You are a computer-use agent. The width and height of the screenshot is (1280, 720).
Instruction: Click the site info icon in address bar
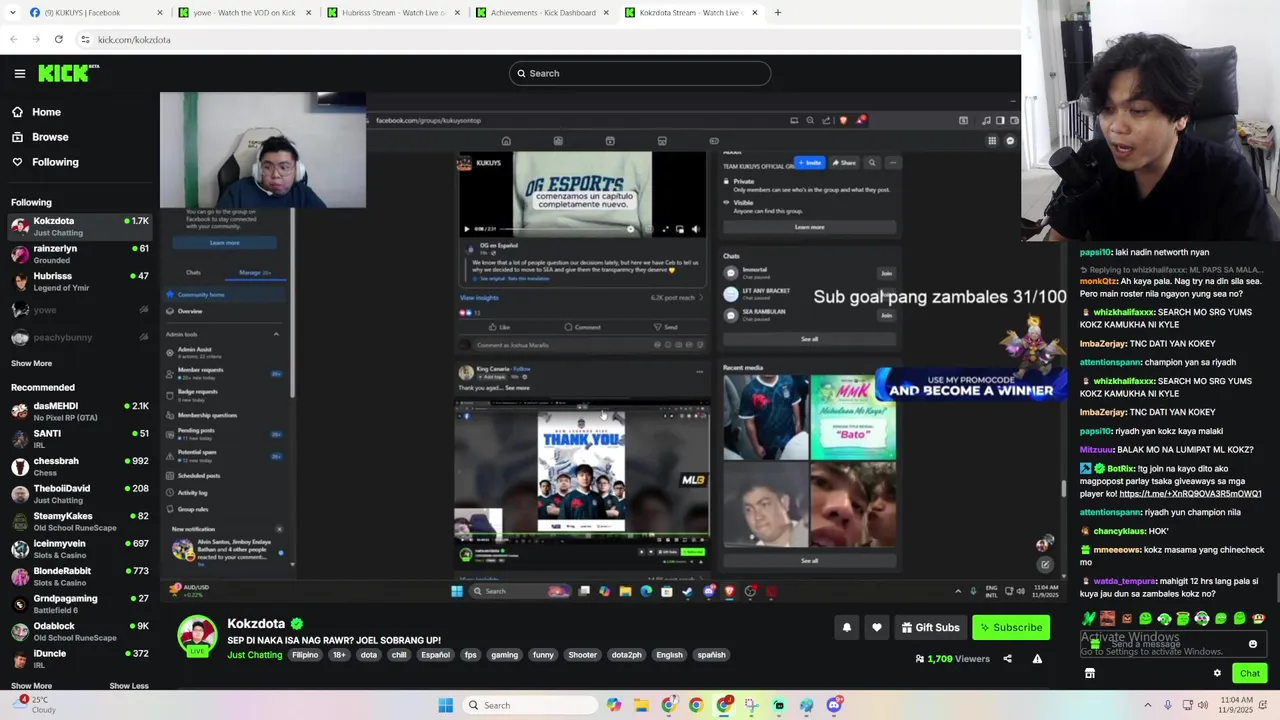pos(85,39)
